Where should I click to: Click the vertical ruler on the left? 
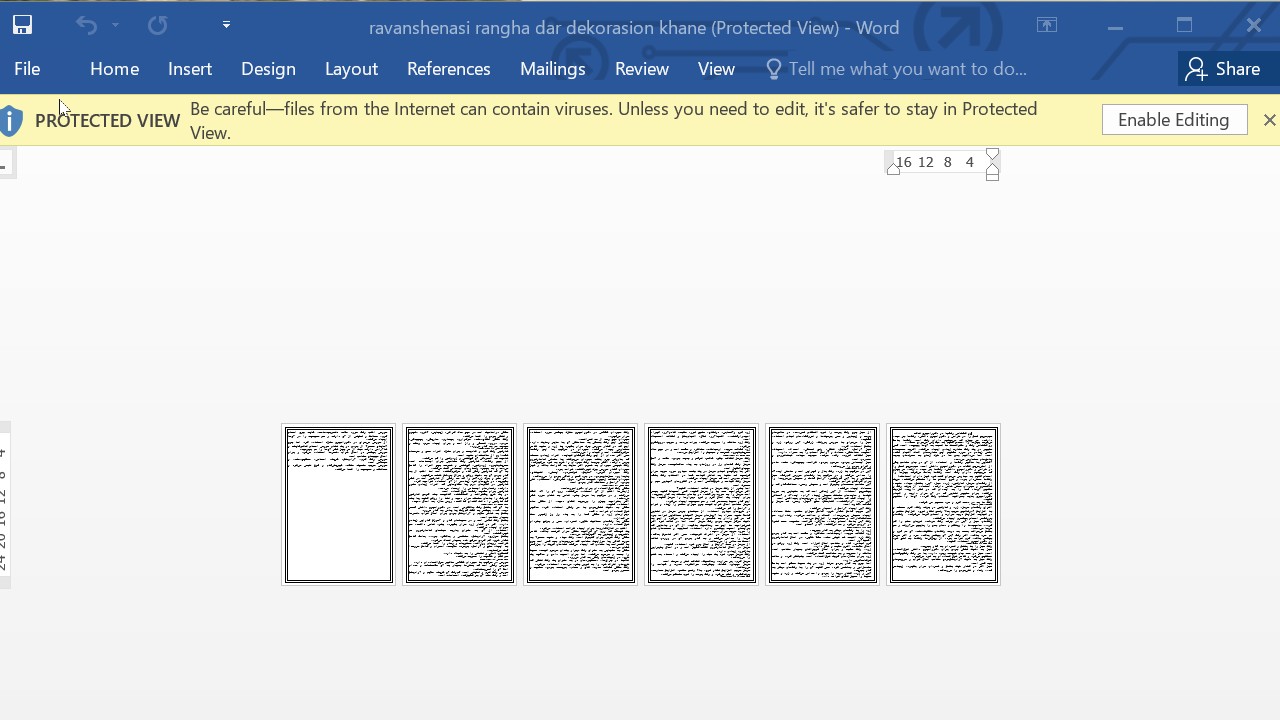4,505
